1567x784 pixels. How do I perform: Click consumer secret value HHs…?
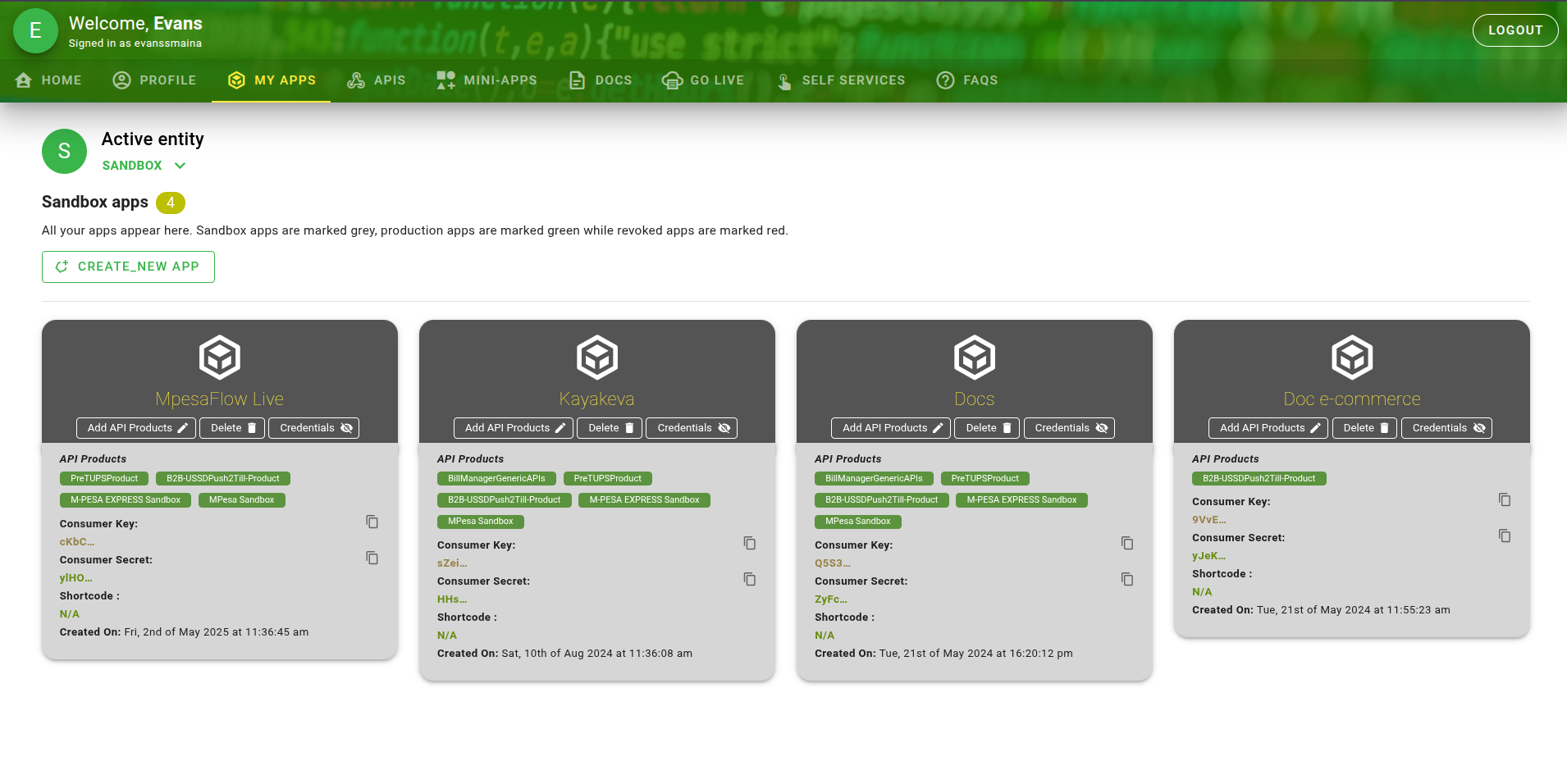coord(452,599)
